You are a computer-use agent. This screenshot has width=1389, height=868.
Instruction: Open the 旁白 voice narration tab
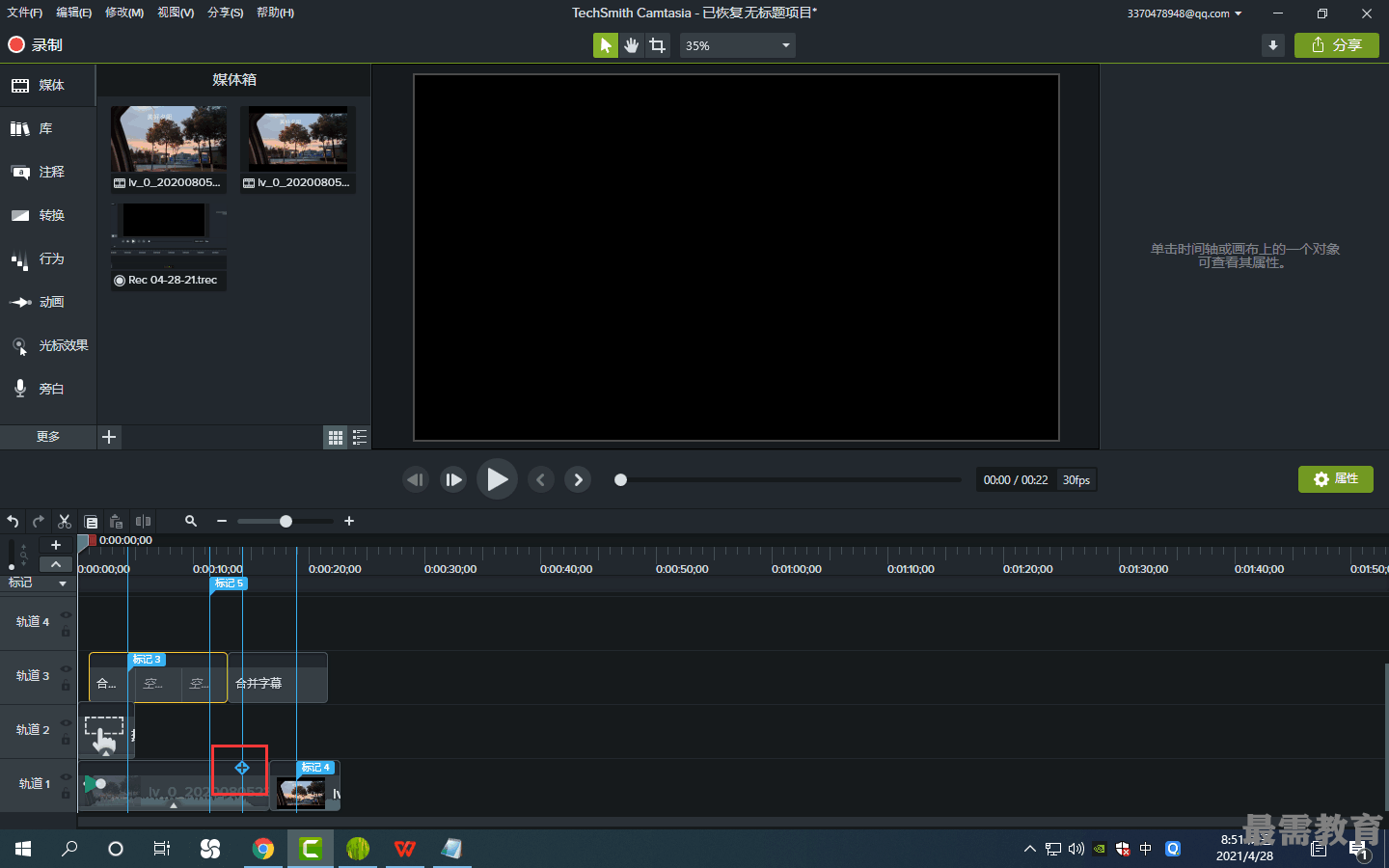click(x=47, y=389)
